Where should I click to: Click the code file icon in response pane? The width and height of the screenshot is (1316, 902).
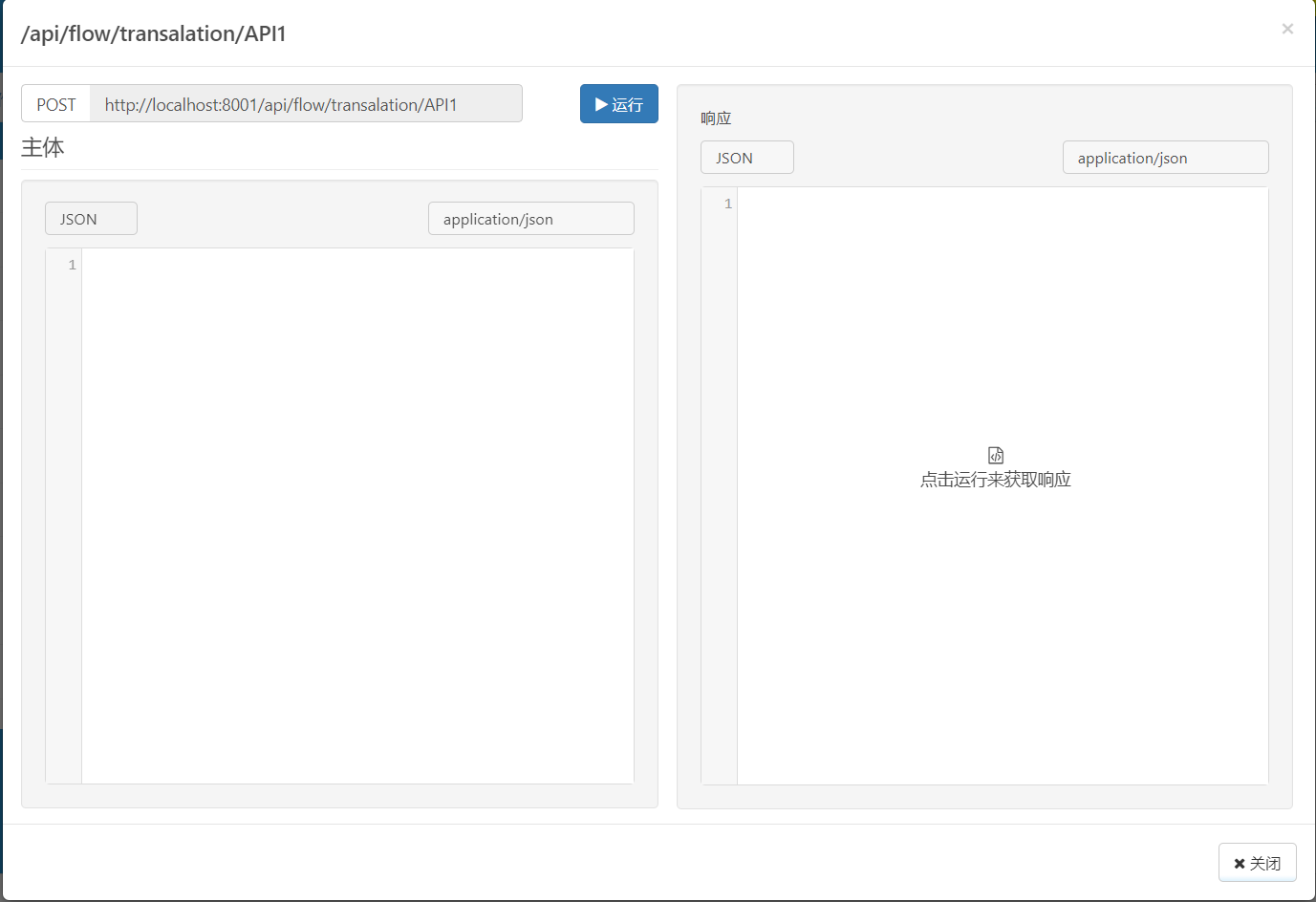coord(996,456)
